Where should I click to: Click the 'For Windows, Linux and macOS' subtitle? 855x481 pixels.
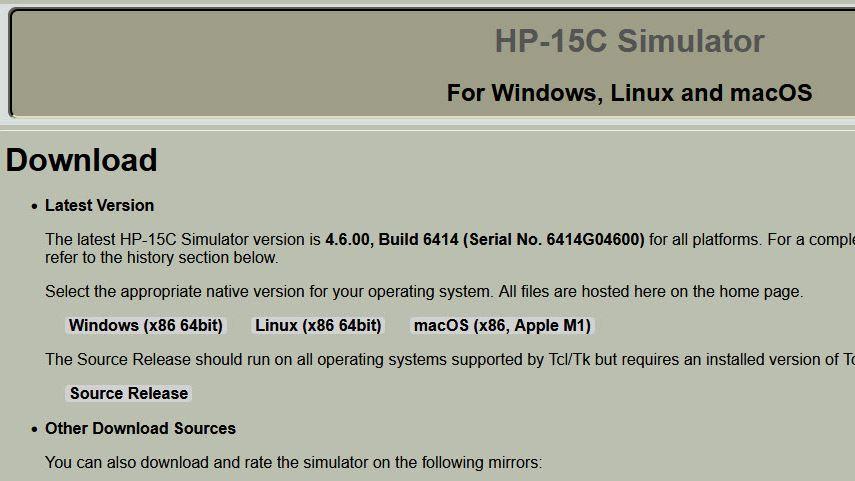click(x=629, y=93)
